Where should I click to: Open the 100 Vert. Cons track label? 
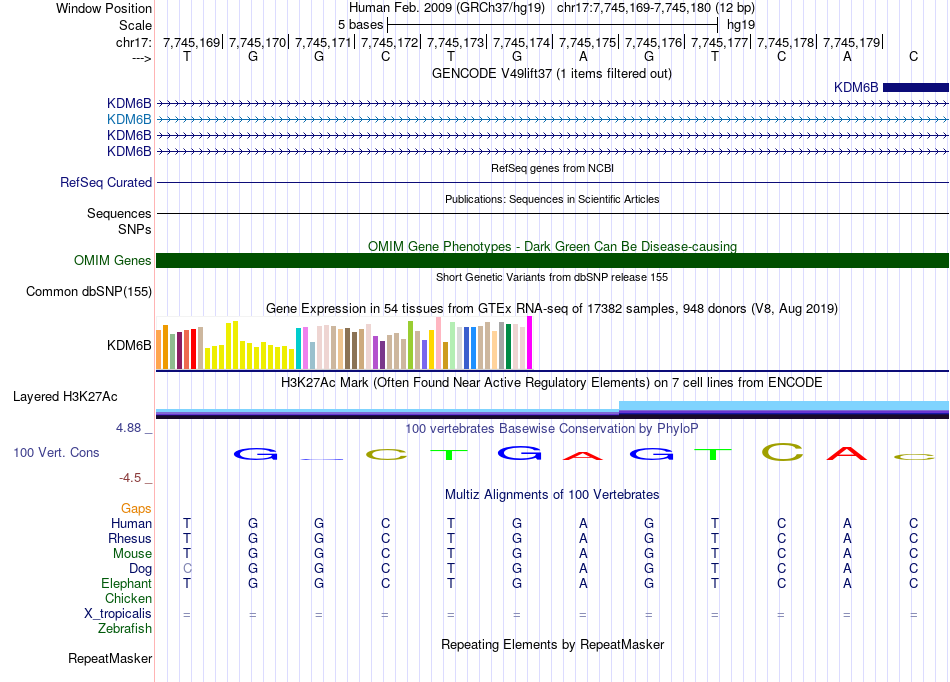56,452
